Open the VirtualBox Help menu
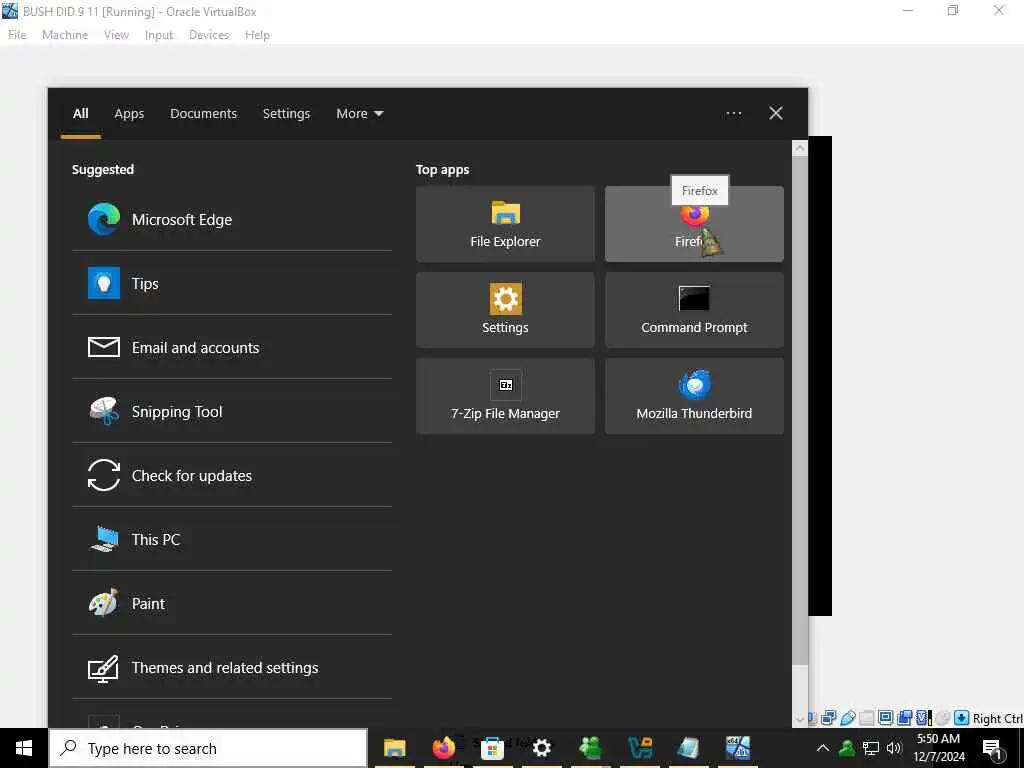 257,35
